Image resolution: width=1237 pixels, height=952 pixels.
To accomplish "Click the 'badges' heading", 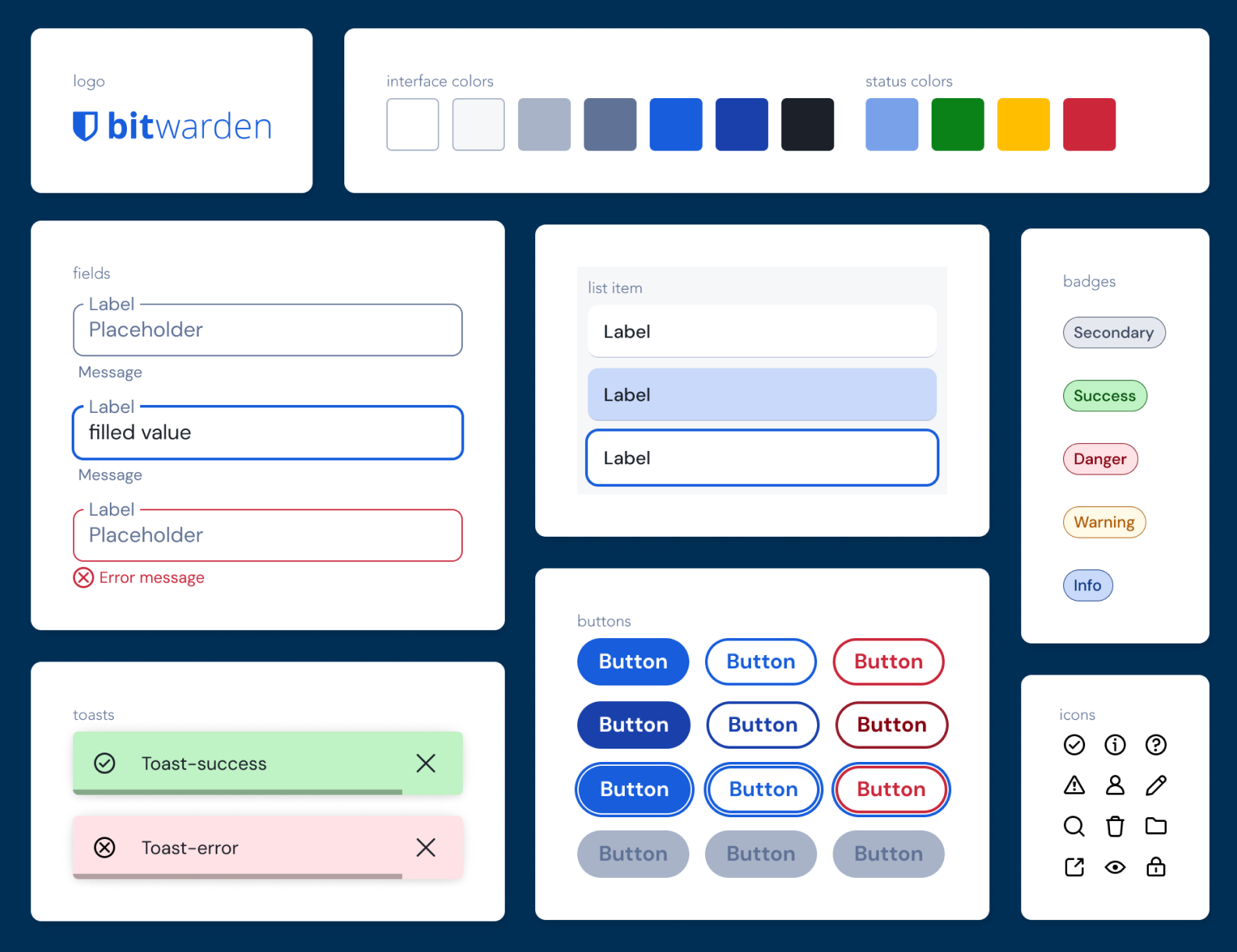I will (1089, 281).
